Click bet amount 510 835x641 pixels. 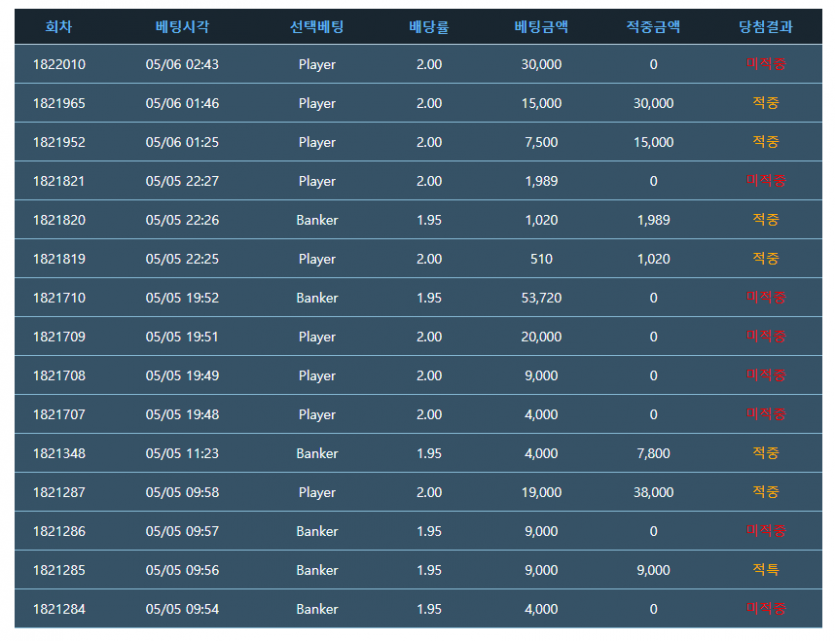(541, 259)
